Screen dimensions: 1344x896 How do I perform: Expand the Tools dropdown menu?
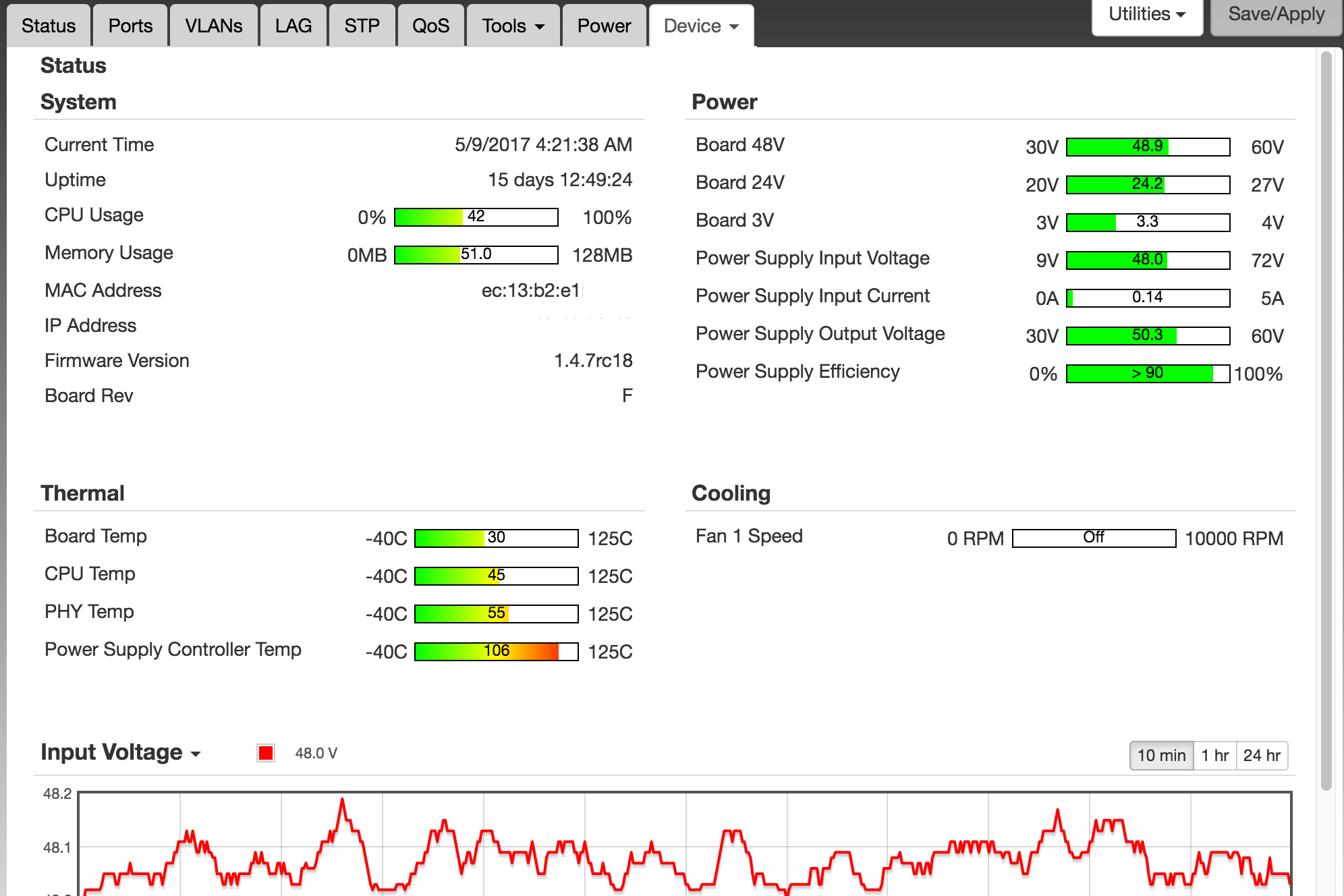pyautogui.click(x=513, y=26)
